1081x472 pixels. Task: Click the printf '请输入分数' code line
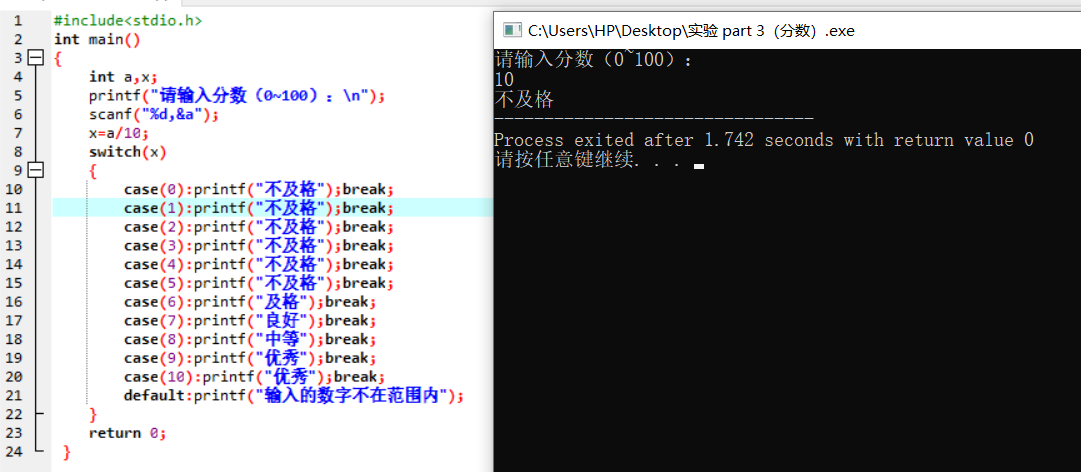point(236,96)
